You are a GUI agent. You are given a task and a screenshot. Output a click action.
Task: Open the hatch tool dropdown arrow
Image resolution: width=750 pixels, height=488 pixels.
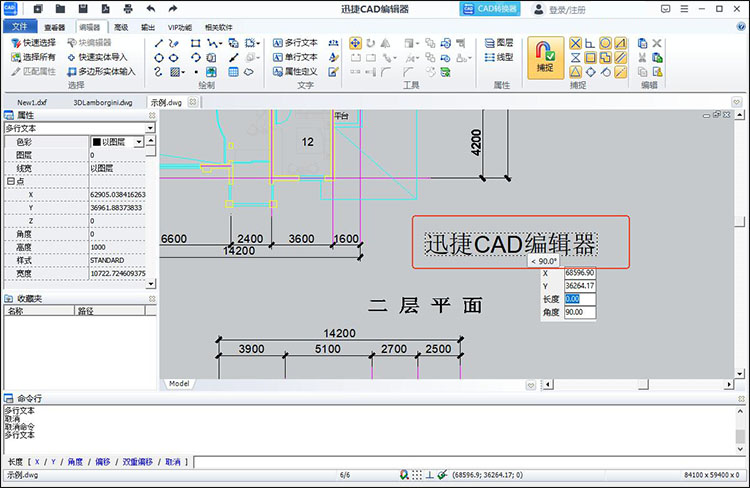(x=183, y=72)
